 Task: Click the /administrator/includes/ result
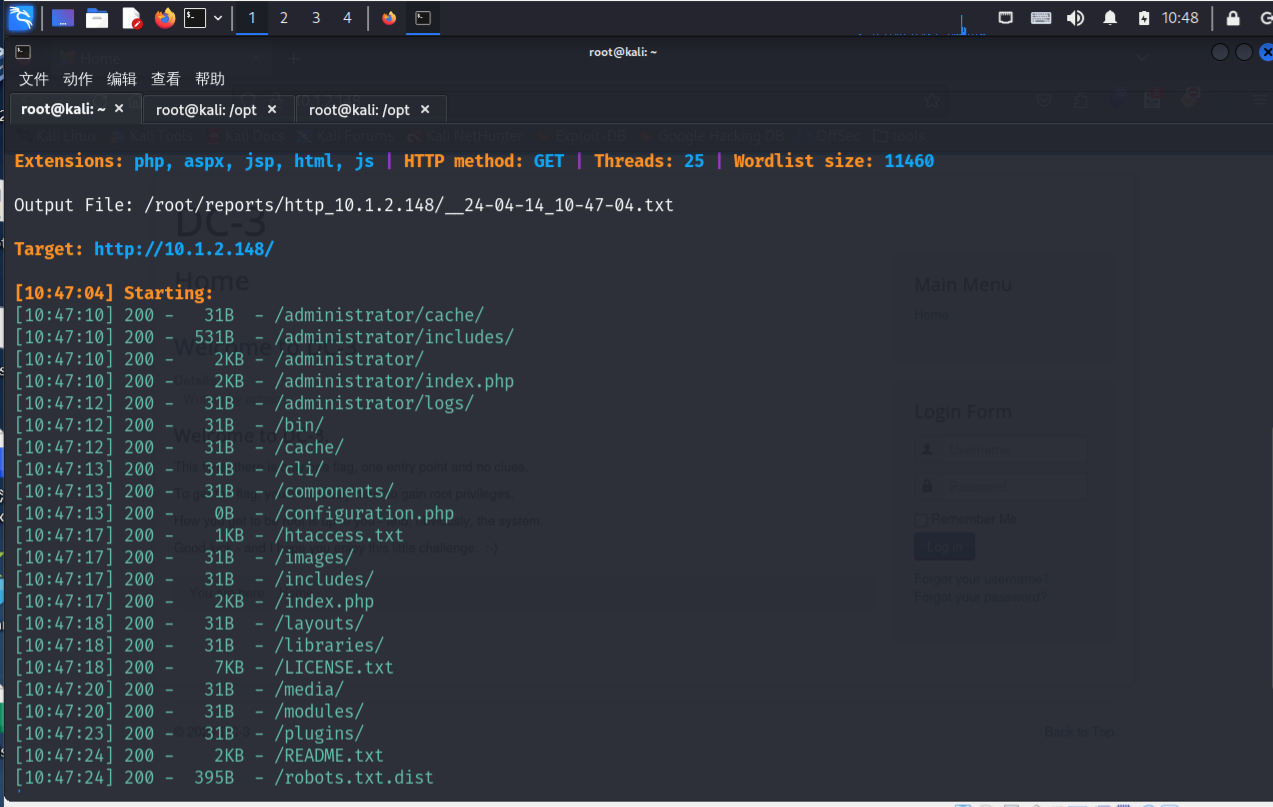point(394,337)
